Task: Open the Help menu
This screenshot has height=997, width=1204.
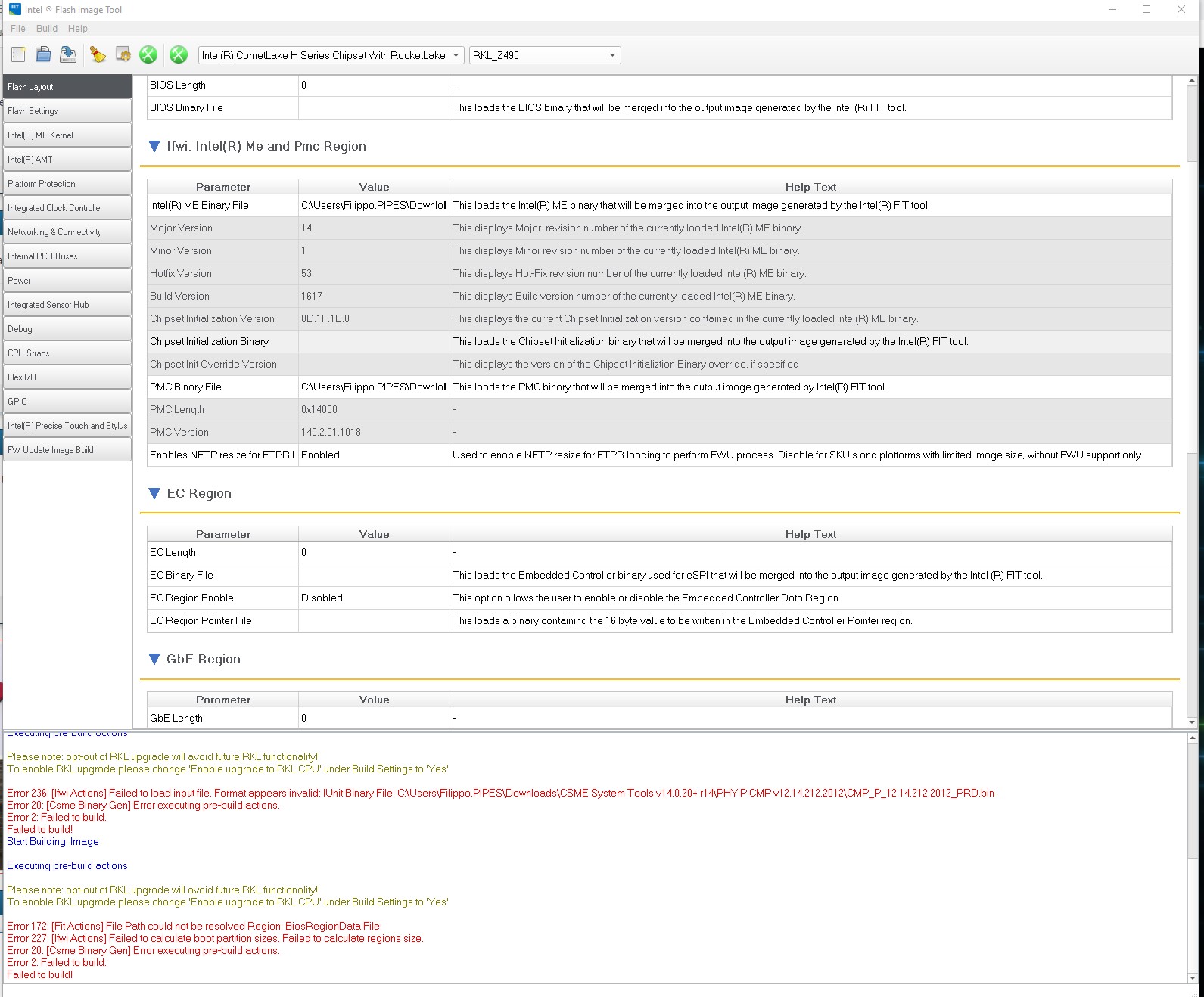Action: (x=78, y=29)
